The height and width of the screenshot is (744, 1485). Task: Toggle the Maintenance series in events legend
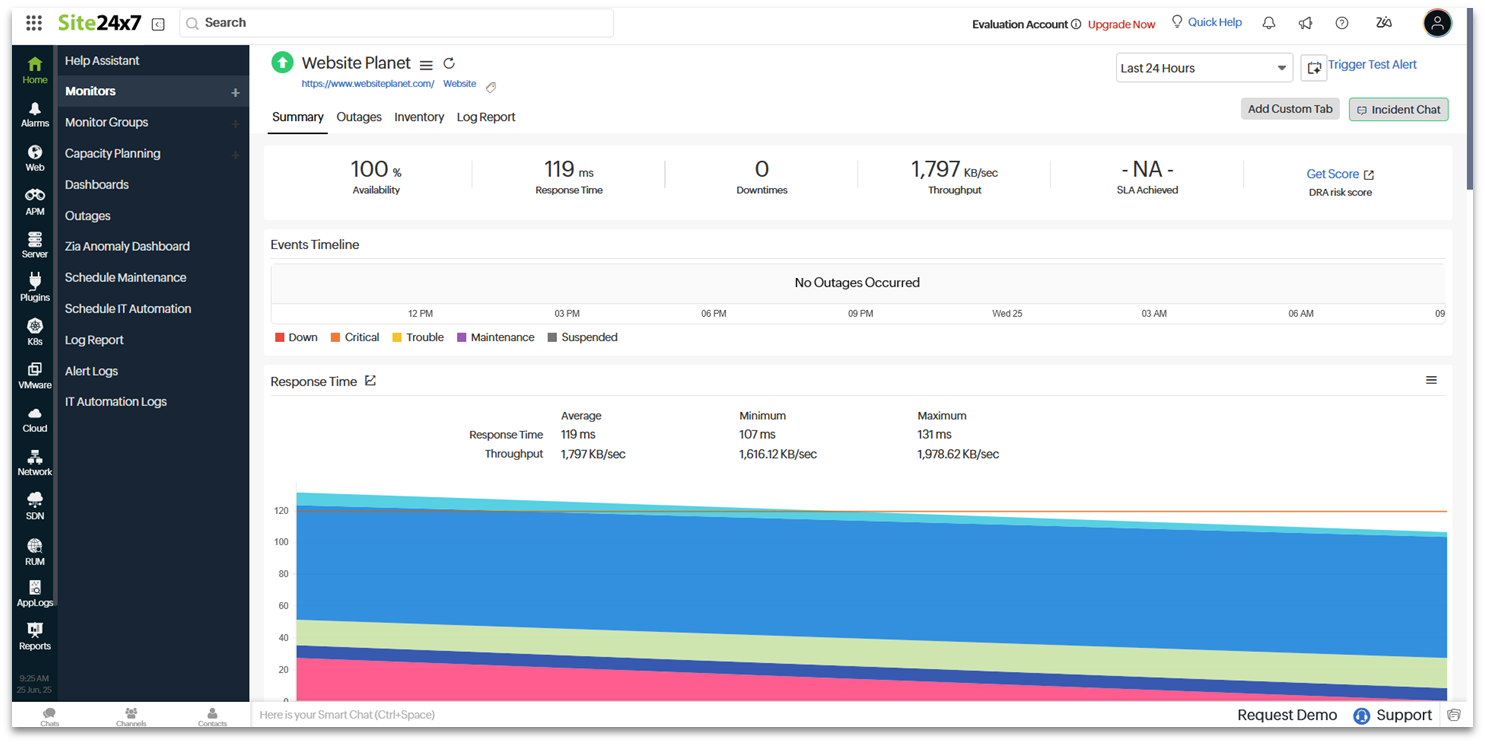click(495, 337)
